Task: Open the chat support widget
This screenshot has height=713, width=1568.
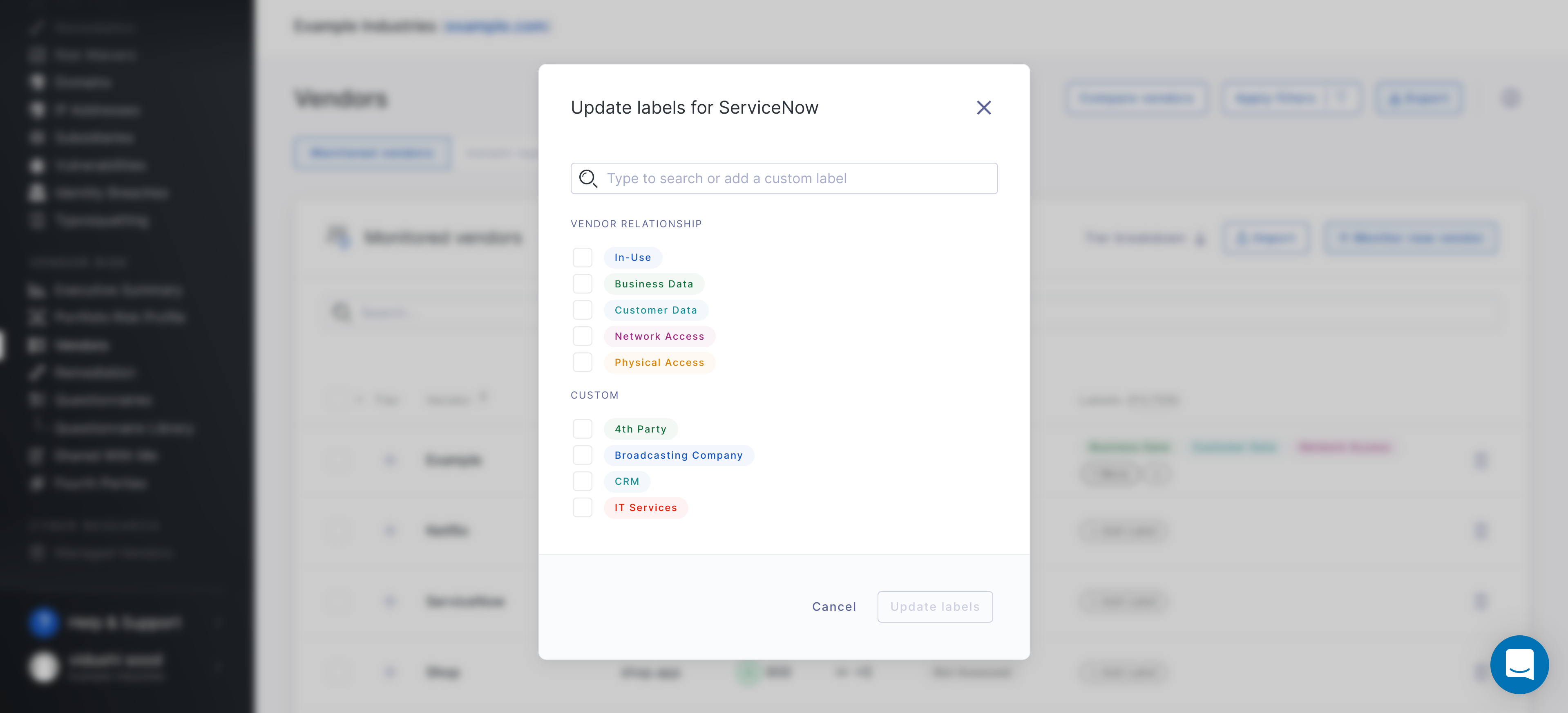Action: pyautogui.click(x=1519, y=665)
